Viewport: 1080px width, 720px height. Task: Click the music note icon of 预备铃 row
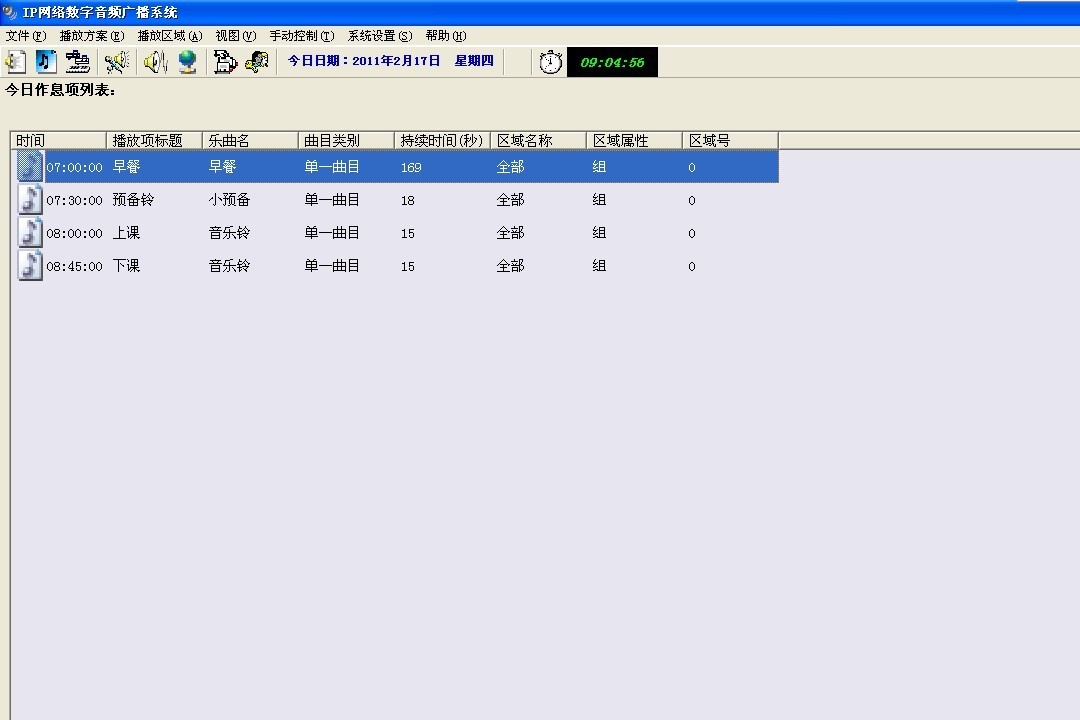coord(30,199)
